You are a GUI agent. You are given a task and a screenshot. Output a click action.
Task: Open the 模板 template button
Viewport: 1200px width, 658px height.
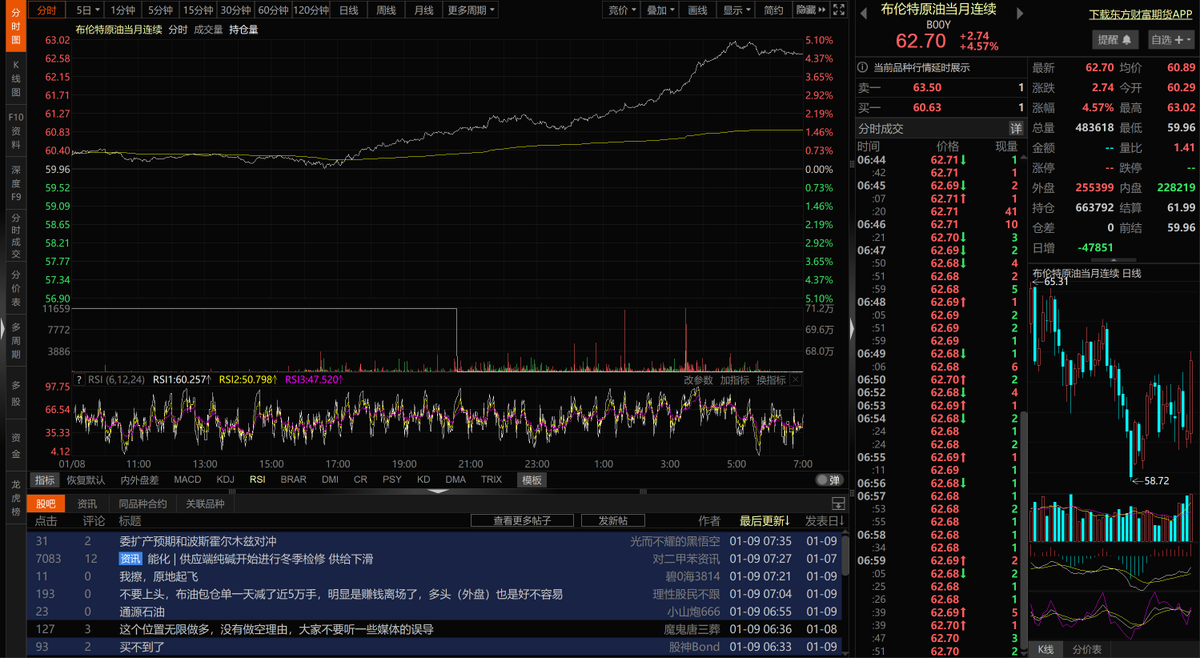point(532,480)
